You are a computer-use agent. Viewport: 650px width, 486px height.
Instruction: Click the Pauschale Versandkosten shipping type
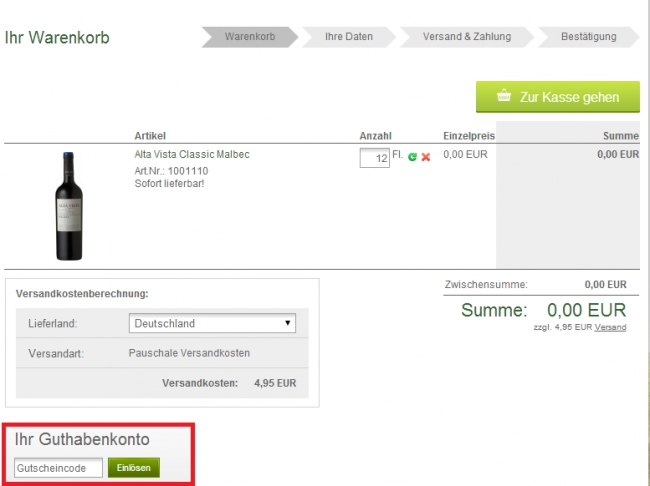pos(189,353)
